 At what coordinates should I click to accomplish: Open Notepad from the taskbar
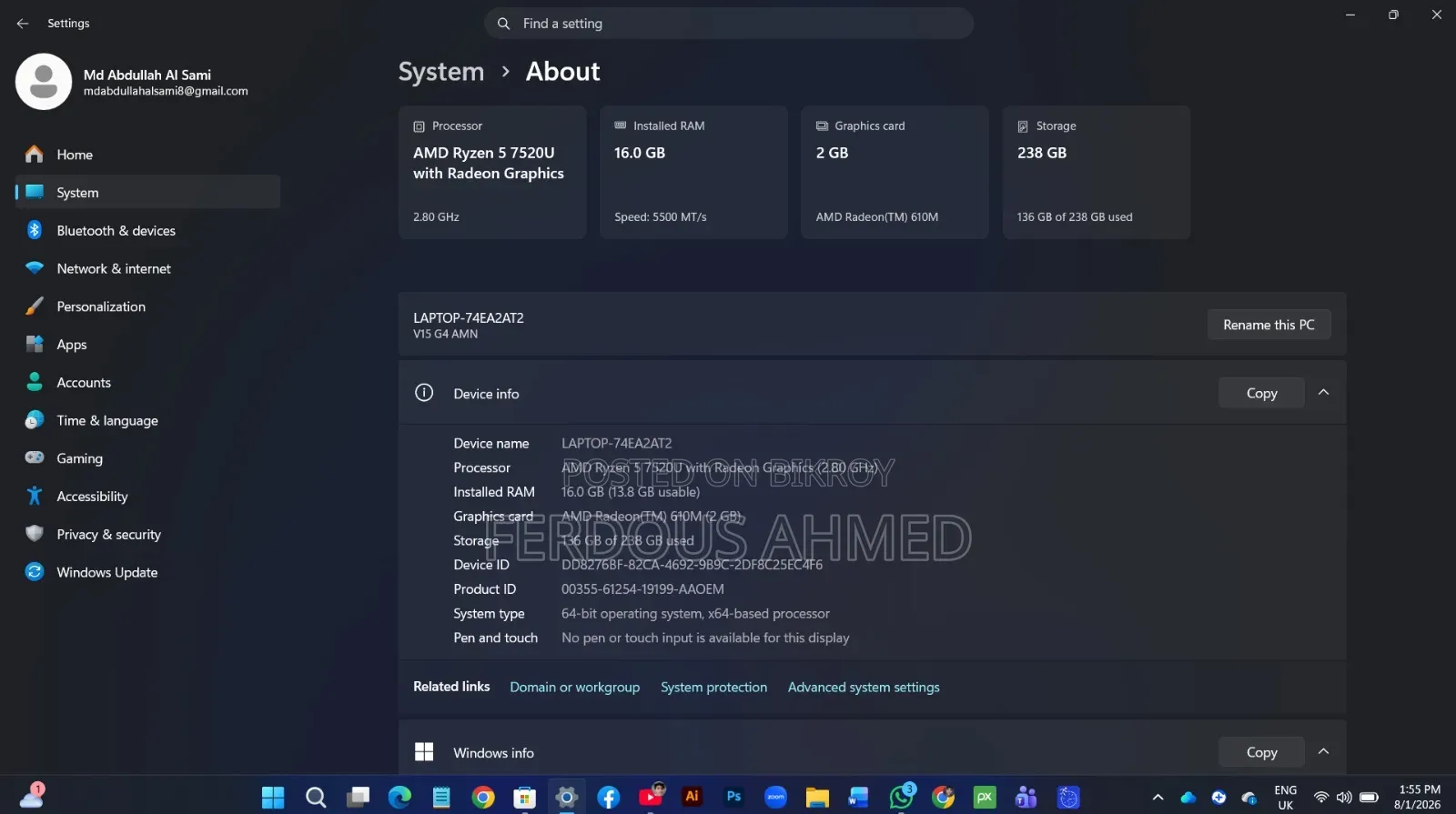441,798
